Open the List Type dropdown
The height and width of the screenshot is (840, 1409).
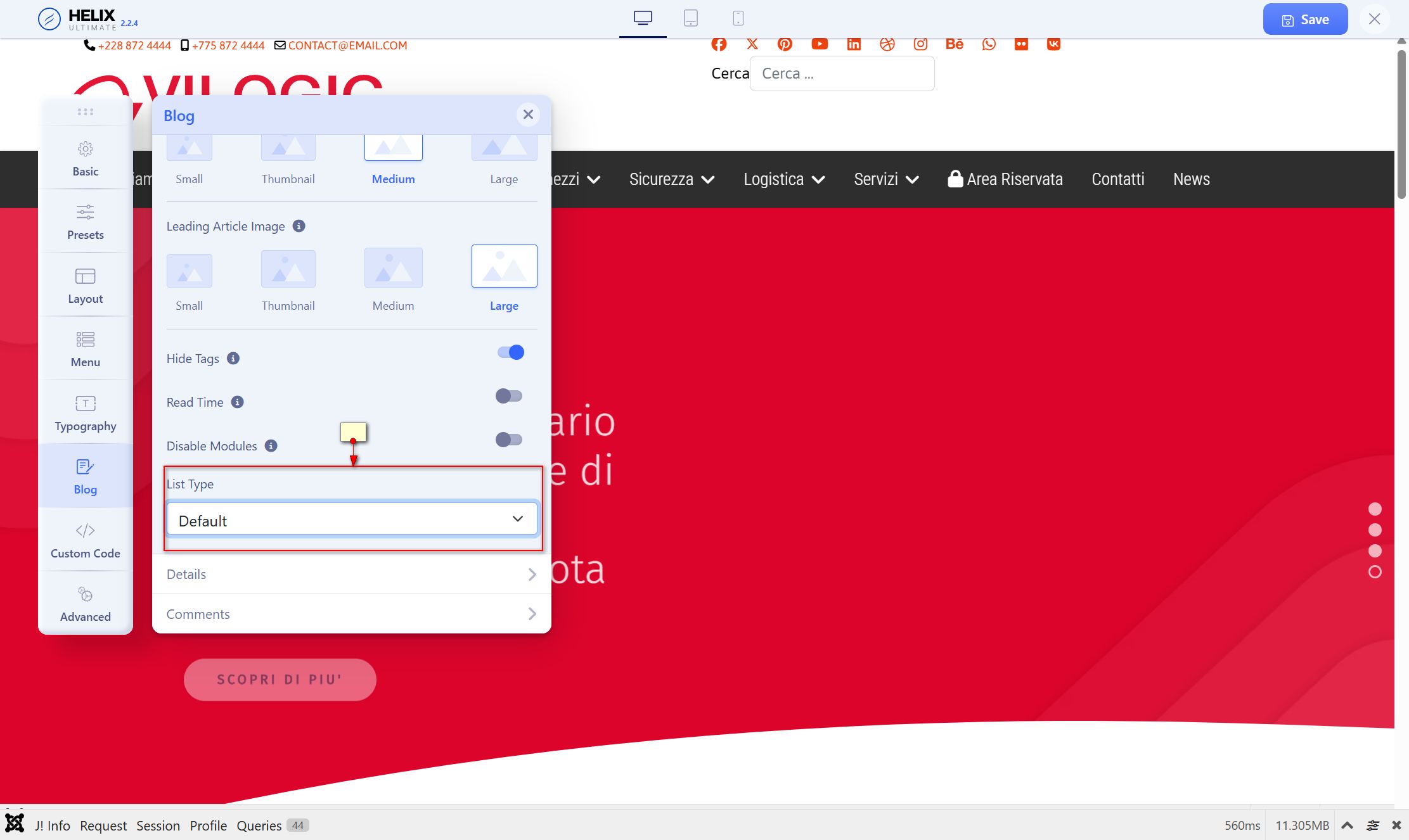coord(352,520)
